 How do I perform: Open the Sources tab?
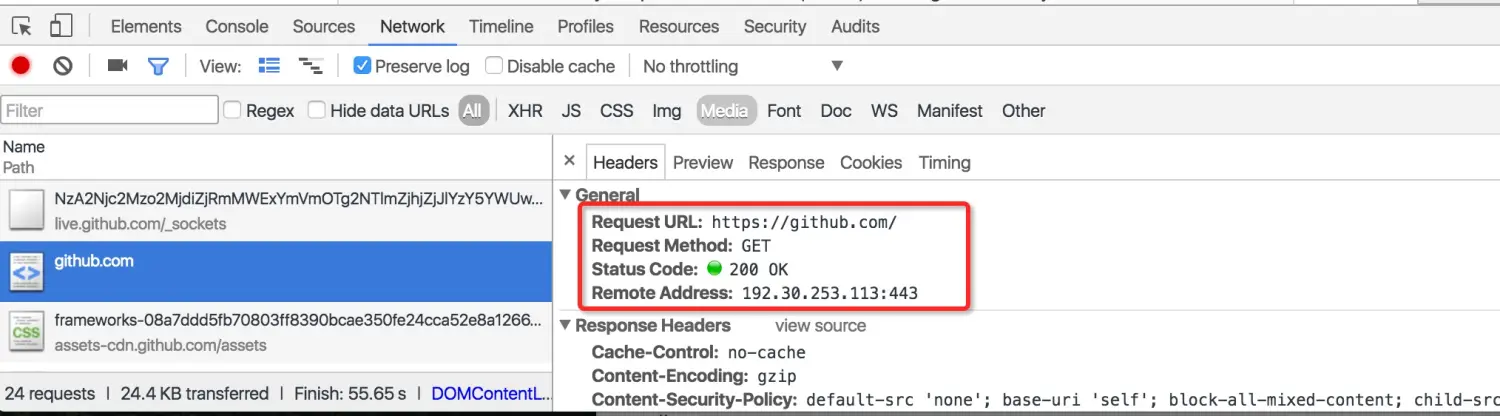(324, 26)
